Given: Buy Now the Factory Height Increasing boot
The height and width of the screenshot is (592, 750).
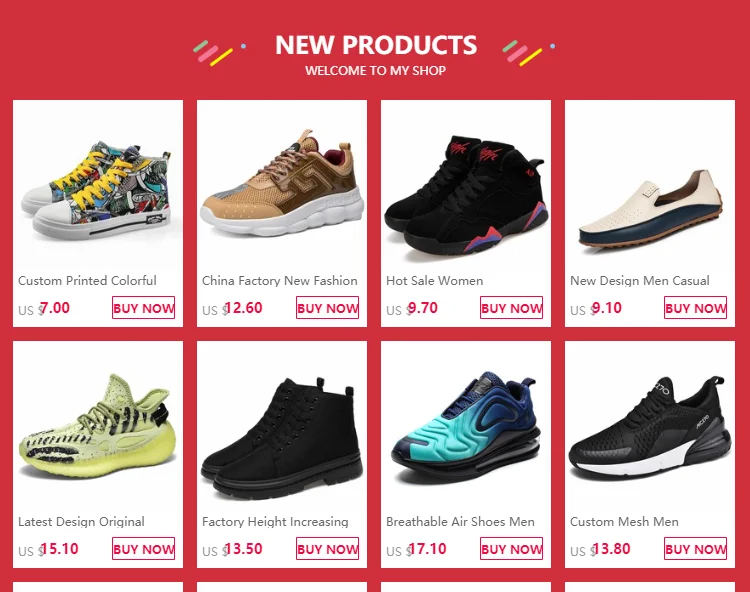Looking at the screenshot, I should tap(328, 548).
